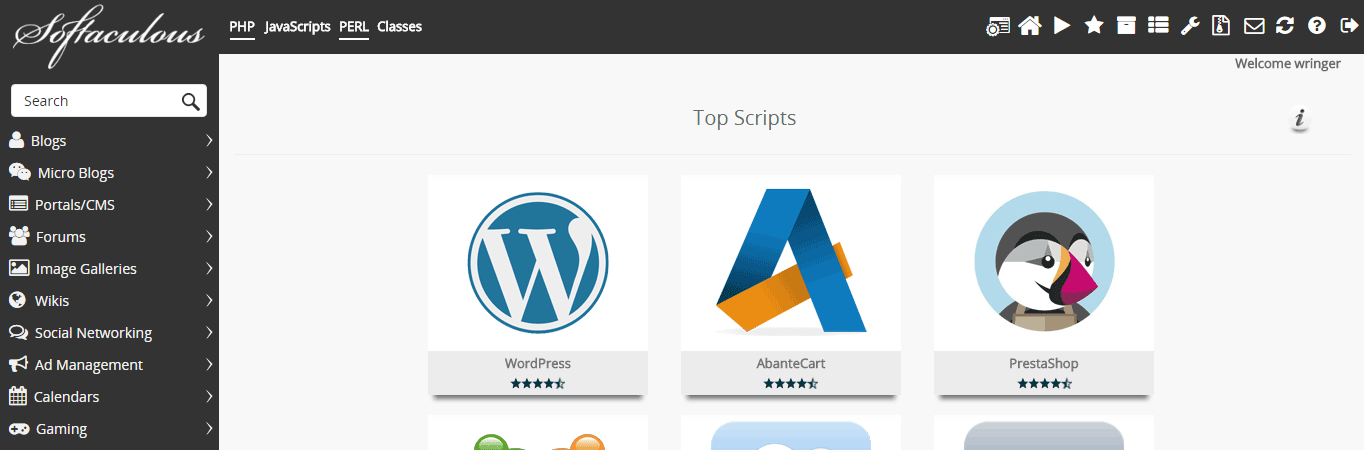Expand Forums category chevron
Viewport: 1364px width, 450px height.
click(210, 236)
